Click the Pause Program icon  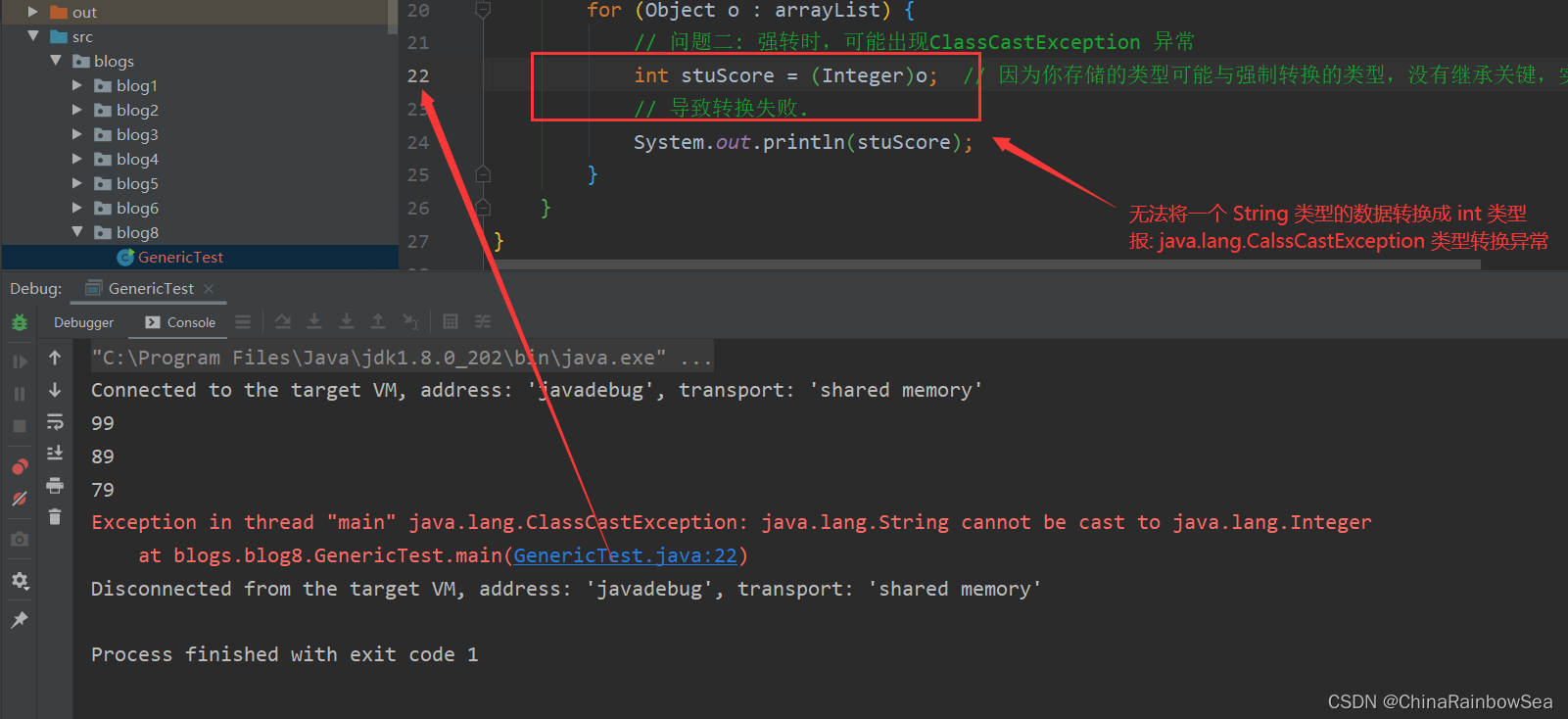(20, 394)
